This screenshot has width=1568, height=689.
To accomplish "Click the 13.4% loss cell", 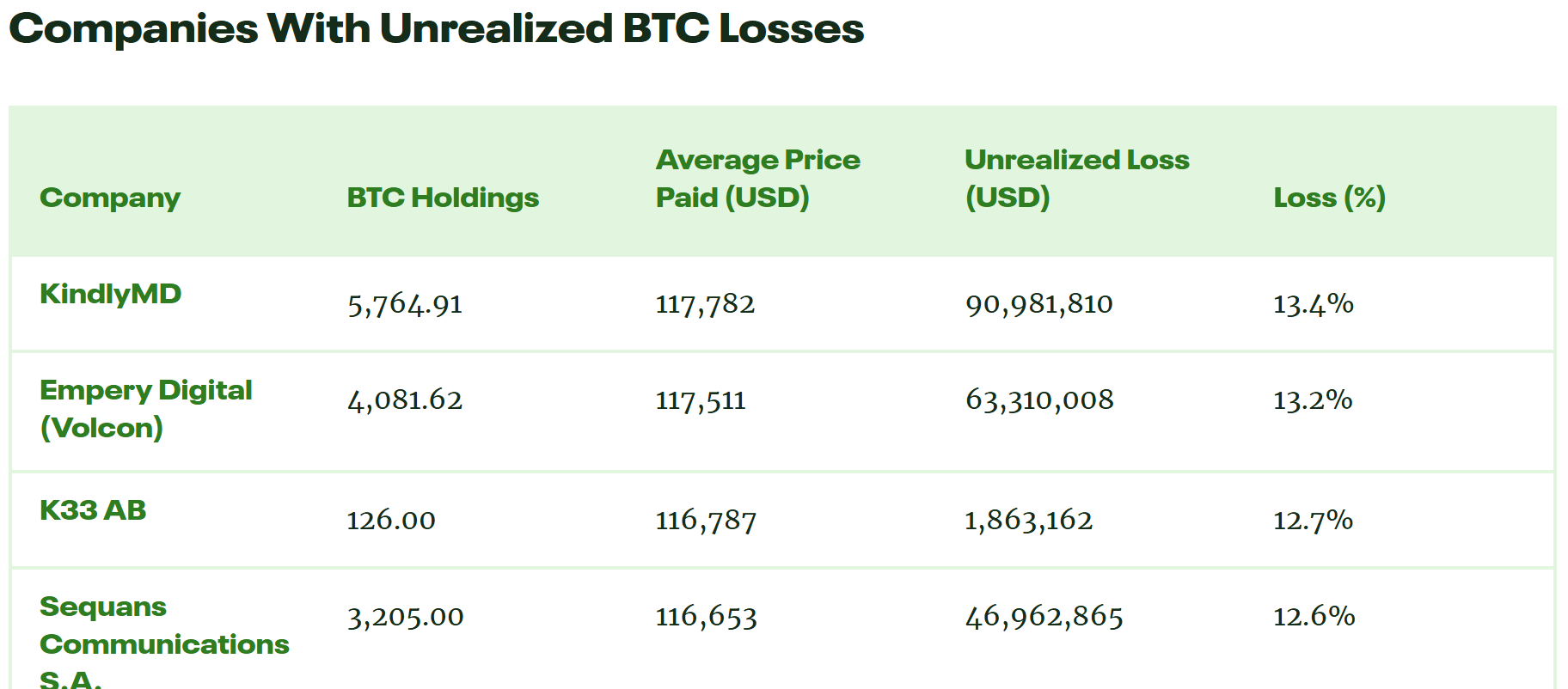I will [x=1313, y=304].
